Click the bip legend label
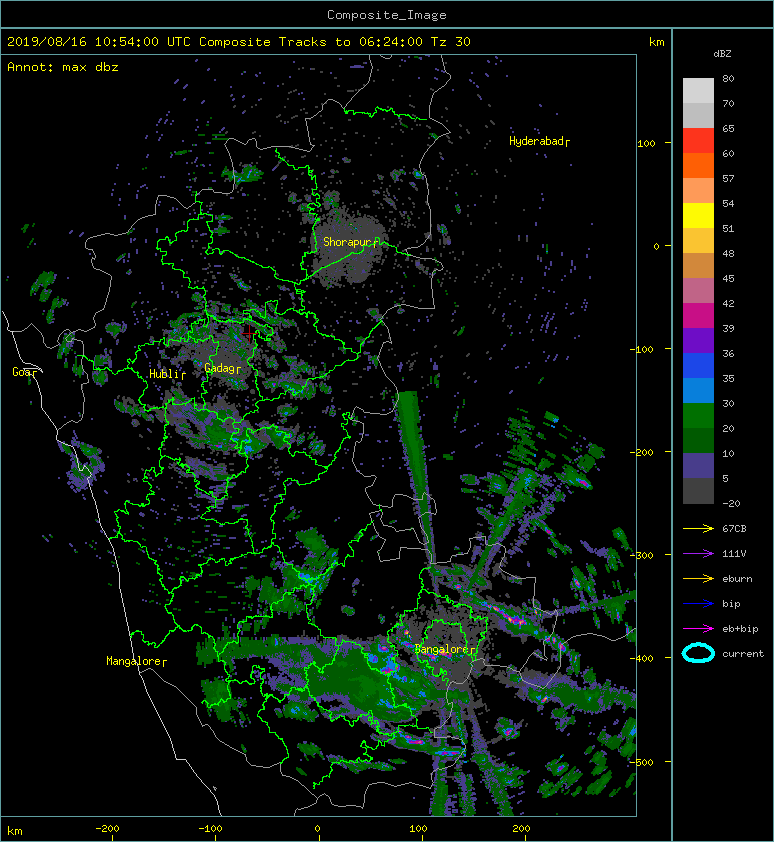 coord(731,604)
